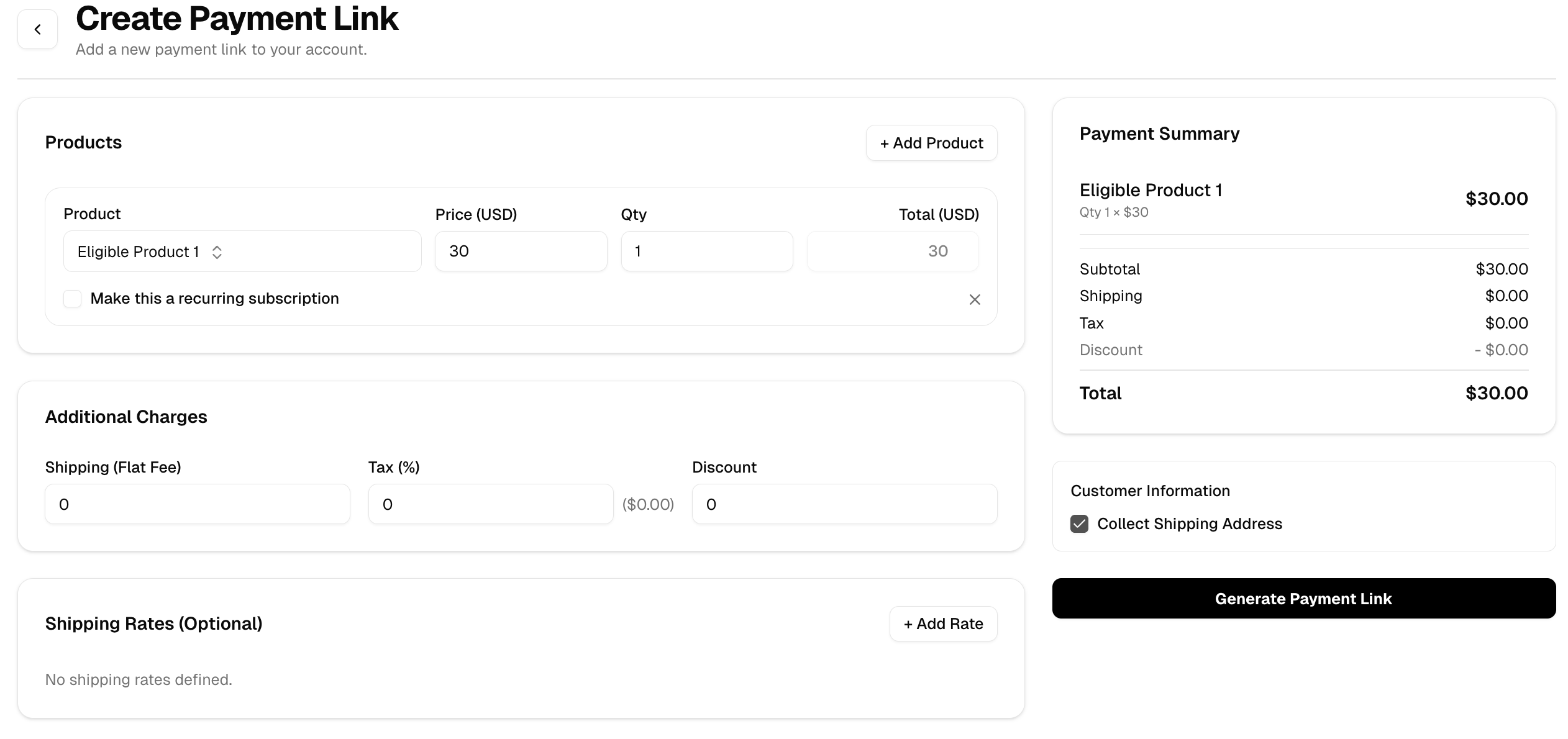Click the Price (USD) input field
The image size is (1568, 739).
pyautogui.click(x=521, y=252)
